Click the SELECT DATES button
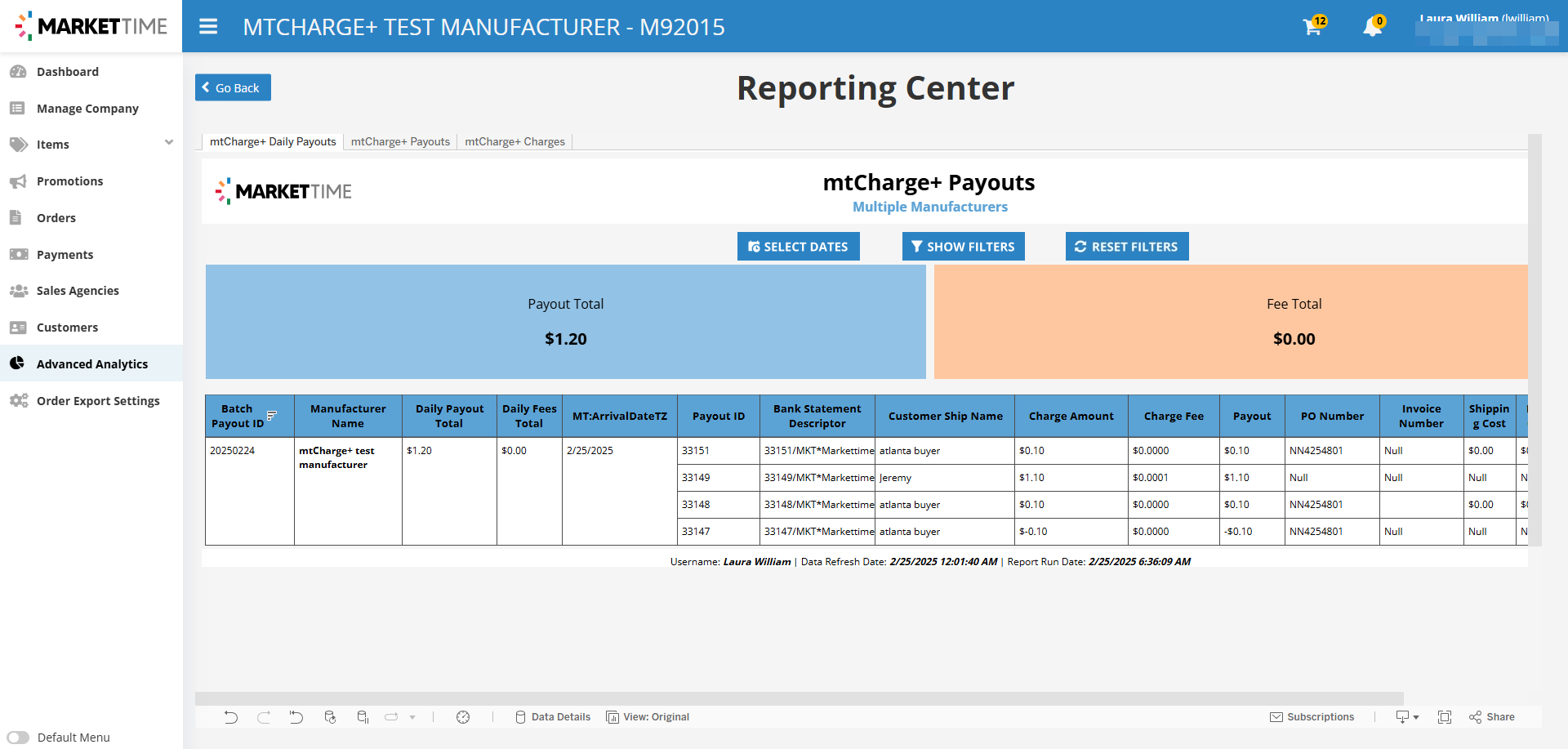This screenshot has height=749, width=1568. (798, 246)
